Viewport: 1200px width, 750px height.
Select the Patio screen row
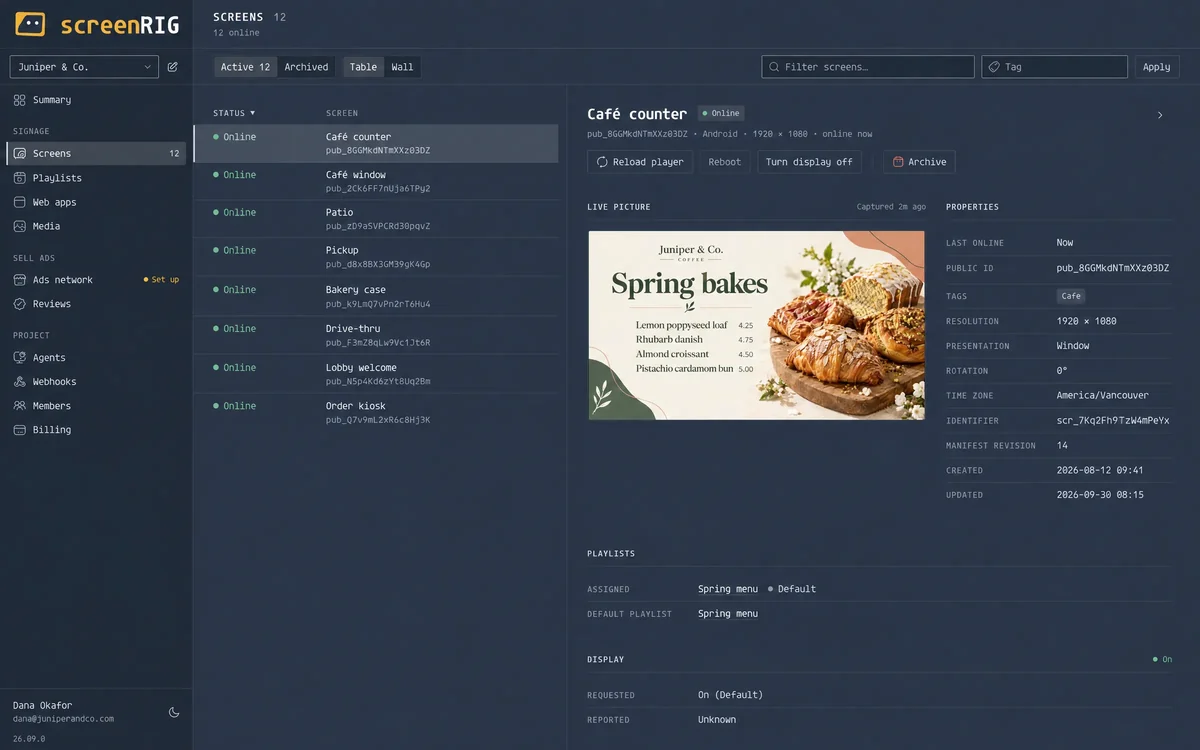(x=376, y=219)
